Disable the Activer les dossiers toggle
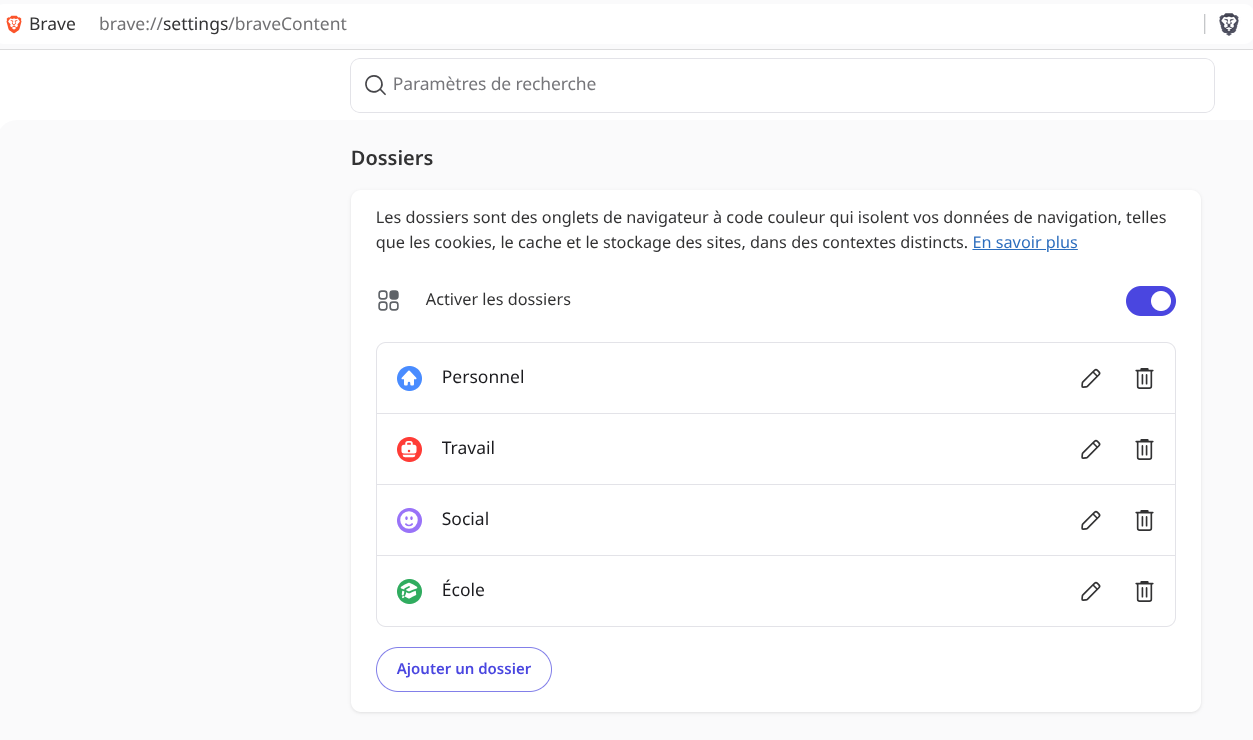 tap(1150, 301)
